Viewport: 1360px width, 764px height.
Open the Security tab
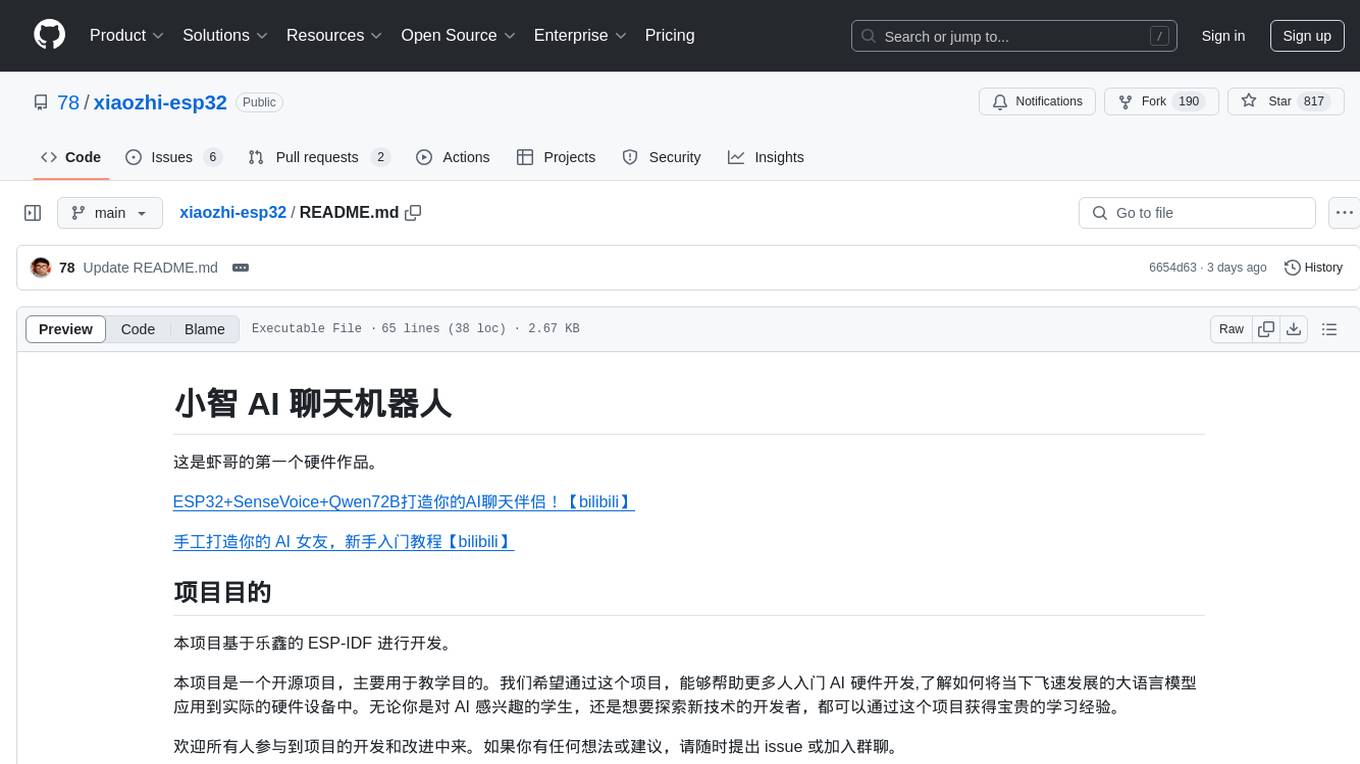[x=662, y=157]
